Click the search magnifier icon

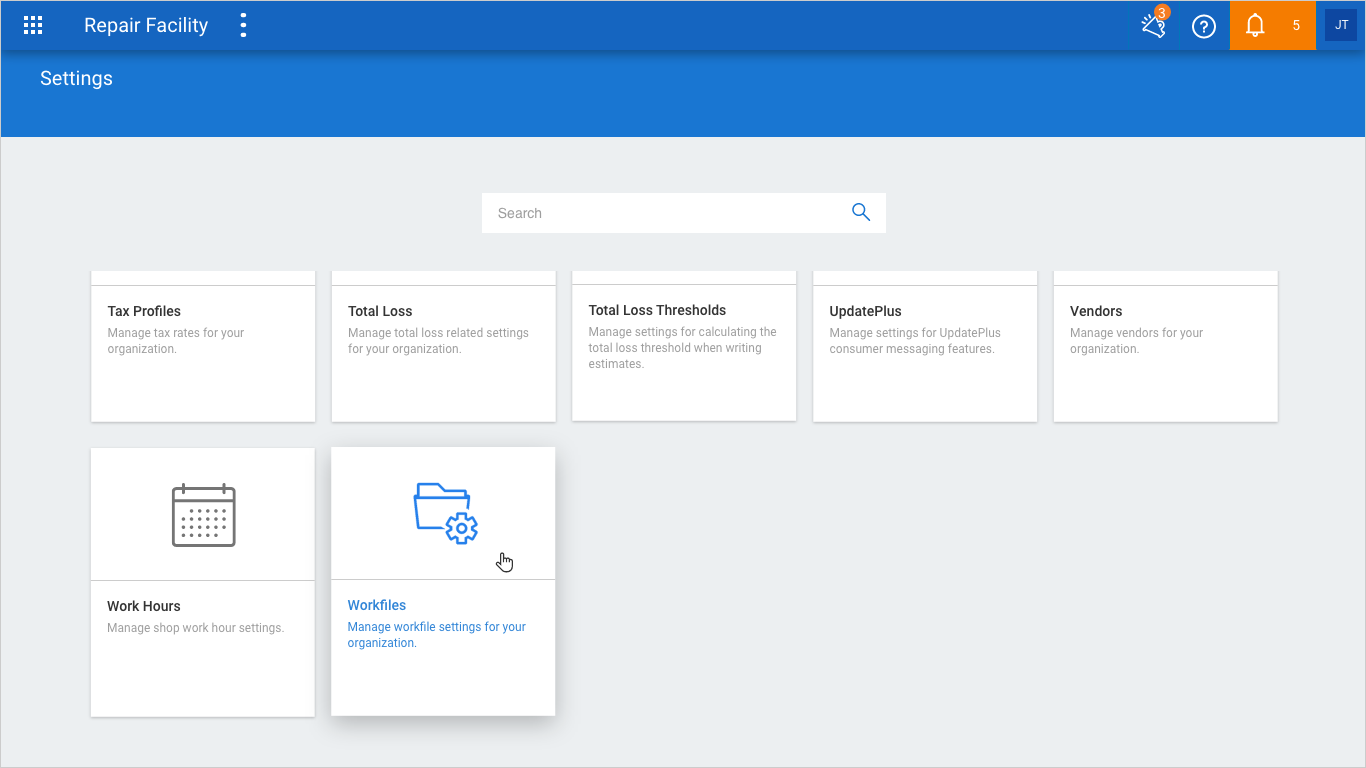tap(861, 212)
